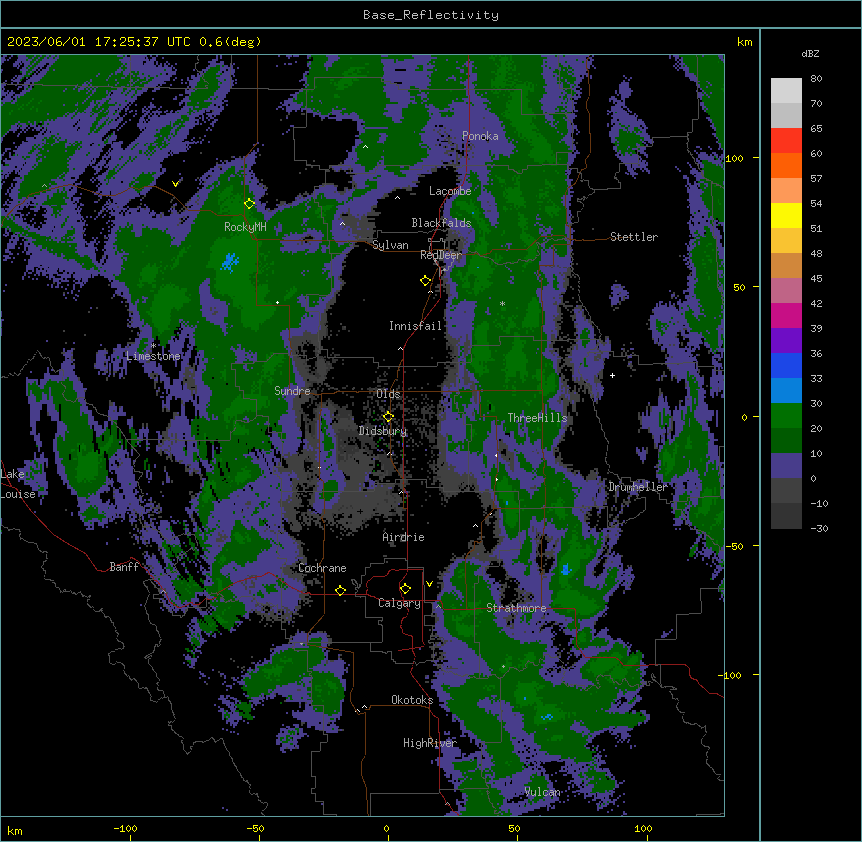This screenshot has width=862, height=842.
Task: Click the Lacombe city label
Action: [450, 191]
